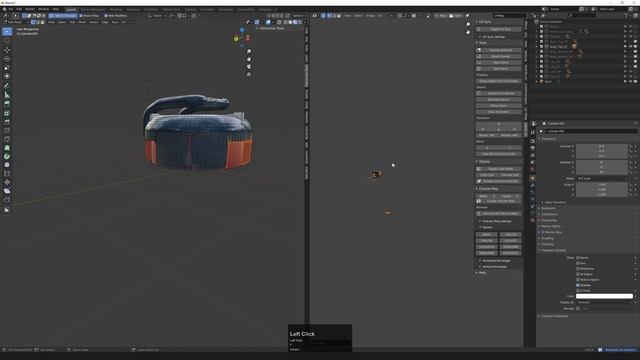Click the viewport display Color swatch
640x360 pixels.
pyautogui.click(x=604, y=296)
